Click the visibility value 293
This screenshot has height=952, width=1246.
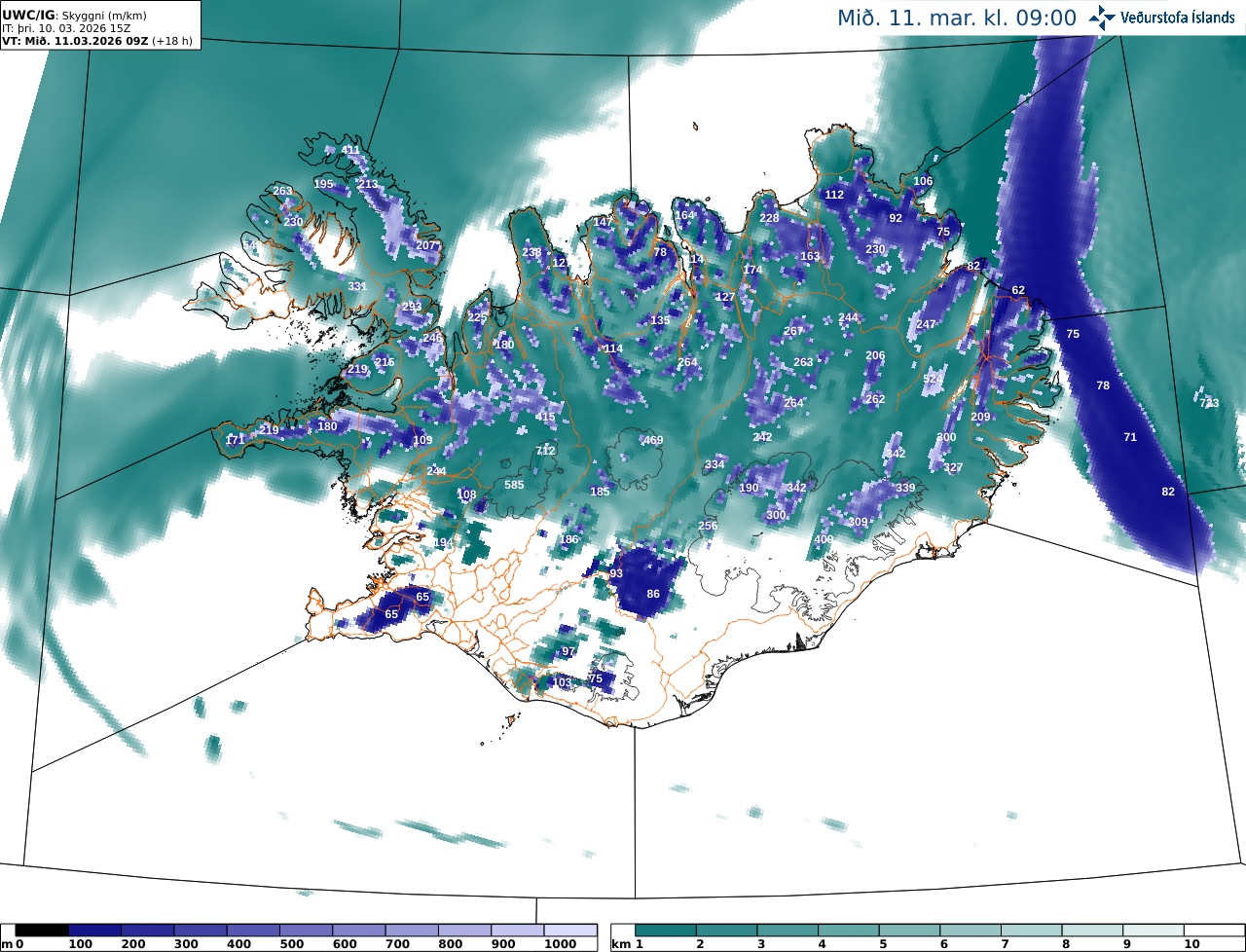coord(412,307)
